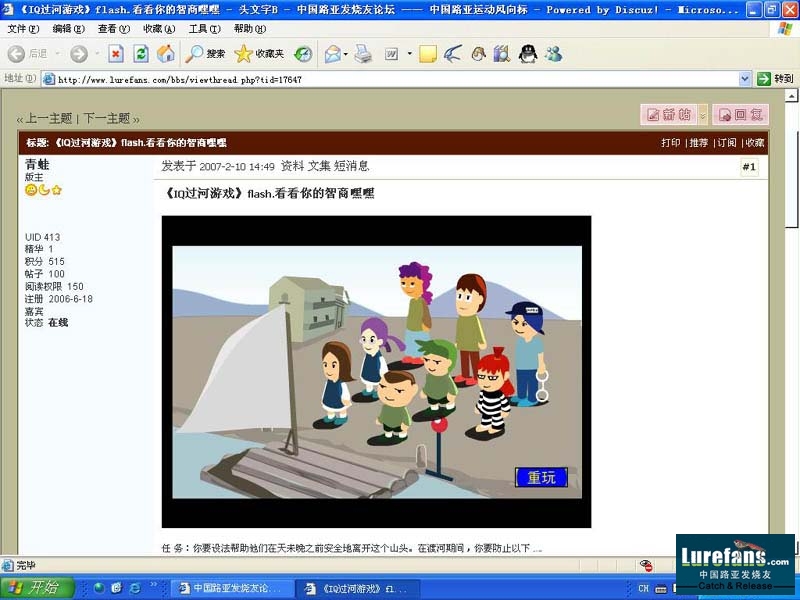Refresh the page with green arrows icon
The height and width of the screenshot is (600, 800).
(140, 54)
